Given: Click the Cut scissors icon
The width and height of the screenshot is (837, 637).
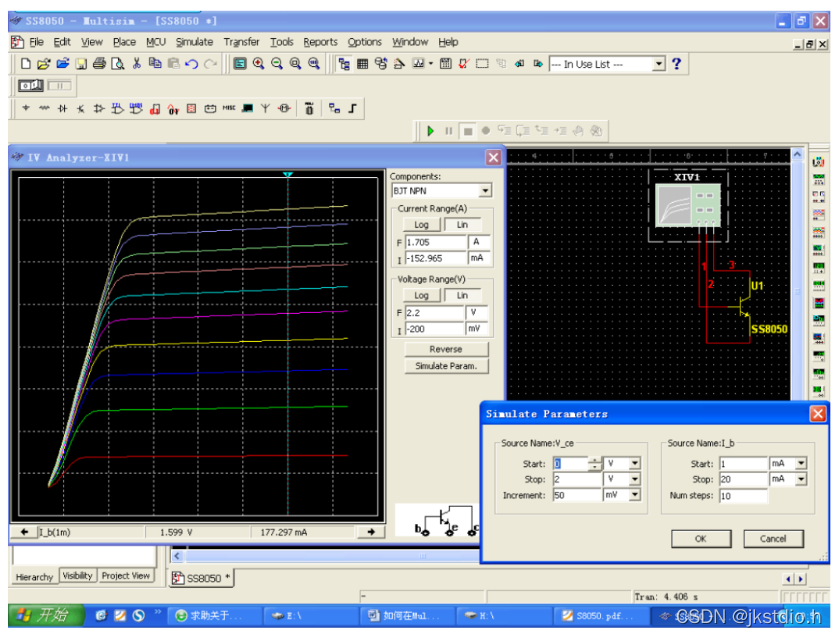Looking at the screenshot, I should point(136,64).
